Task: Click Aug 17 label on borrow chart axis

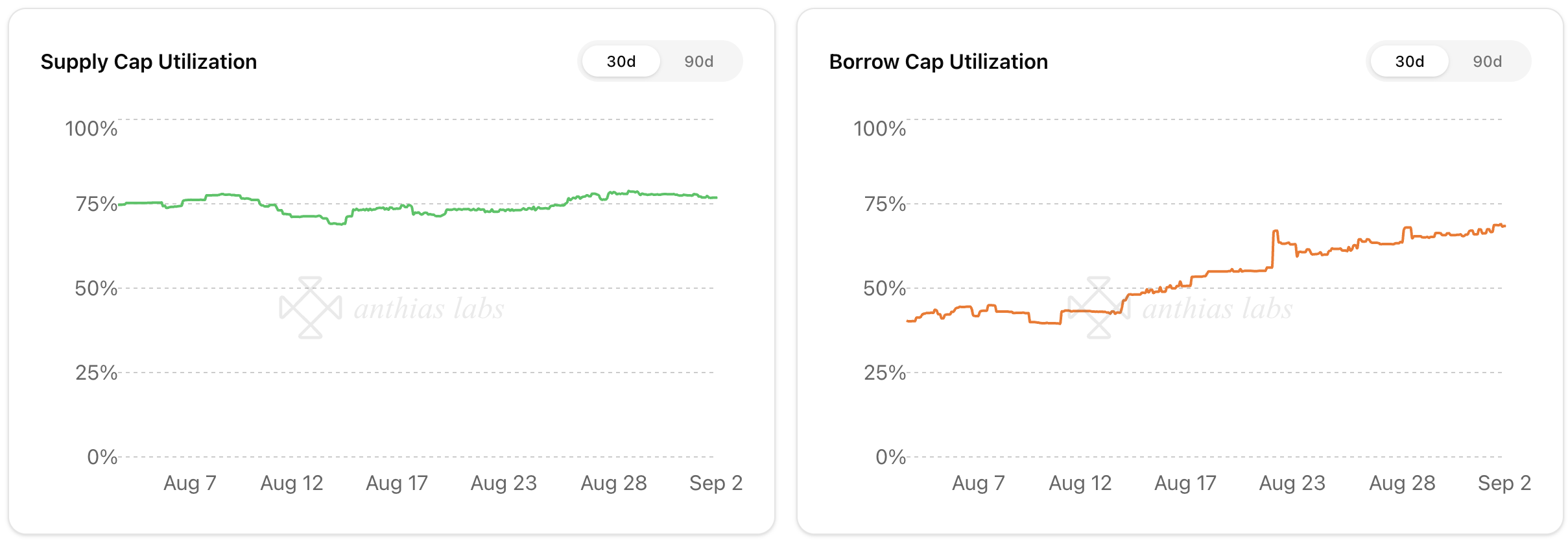Action: tap(1185, 483)
